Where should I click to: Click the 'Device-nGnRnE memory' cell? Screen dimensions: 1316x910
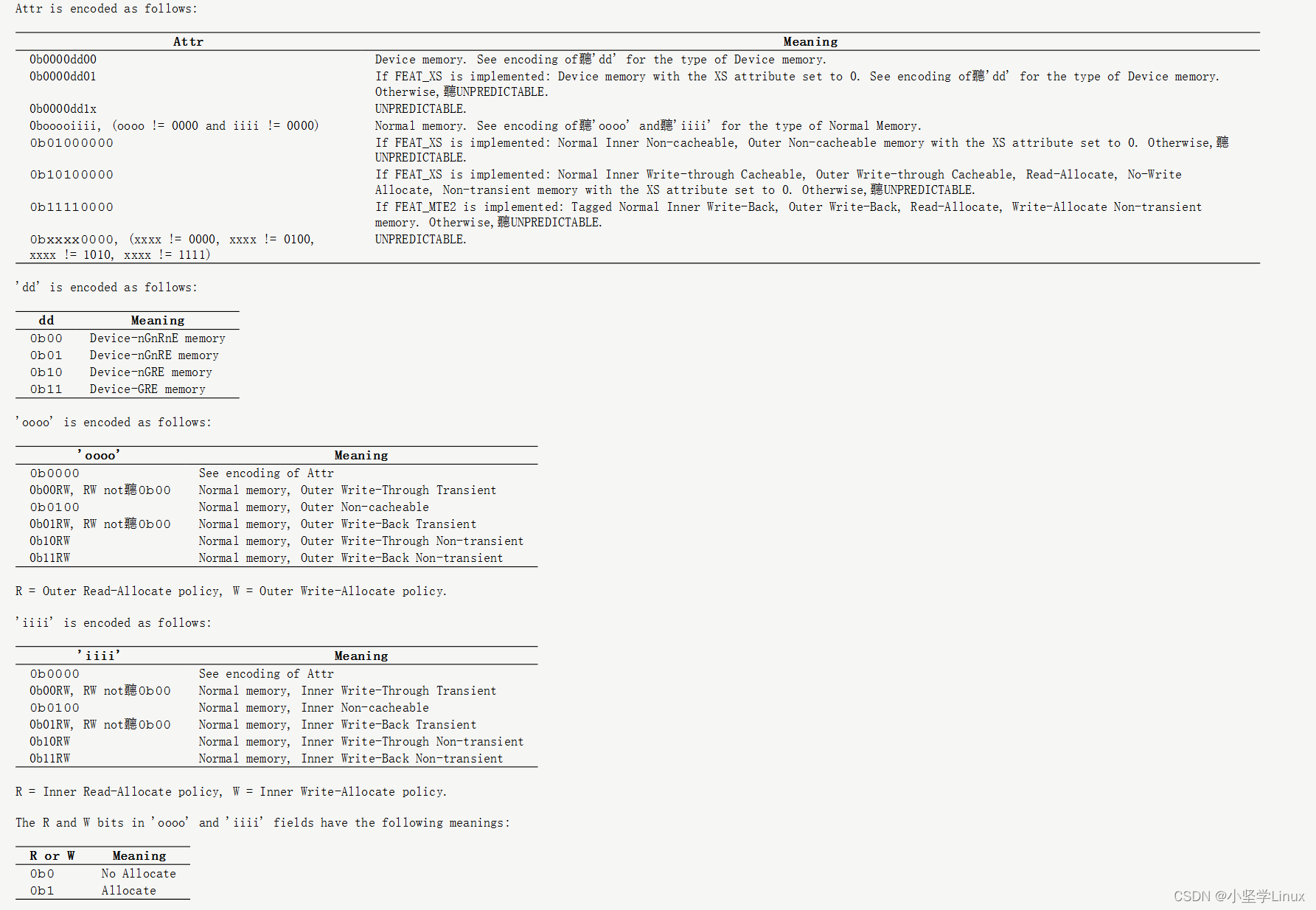point(157,338)
